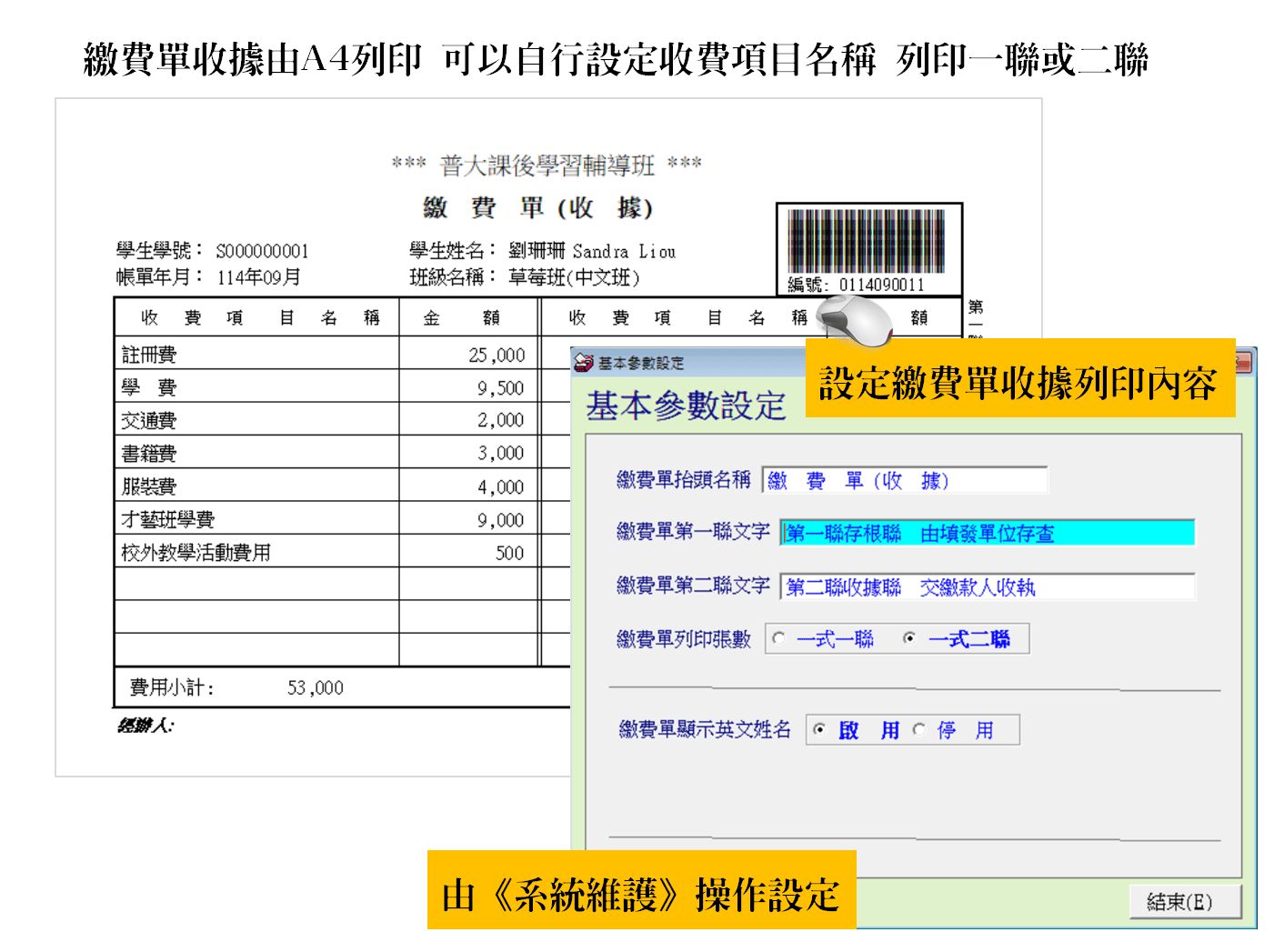Click the 由《系統維護》操作設定 yellow label

(x=641, y=894)
